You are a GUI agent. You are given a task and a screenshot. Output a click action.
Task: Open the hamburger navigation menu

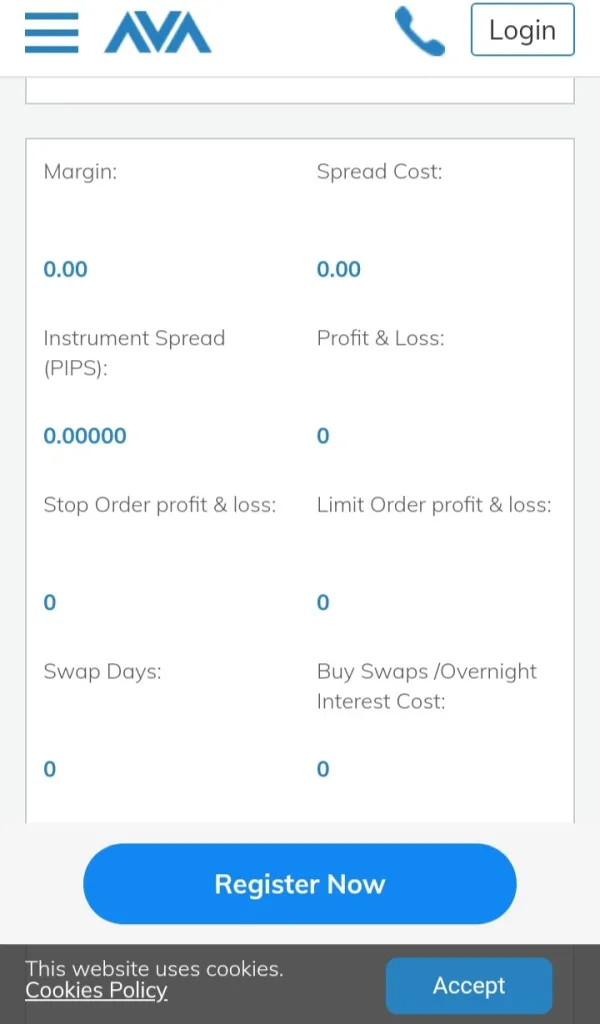point(51,32)
